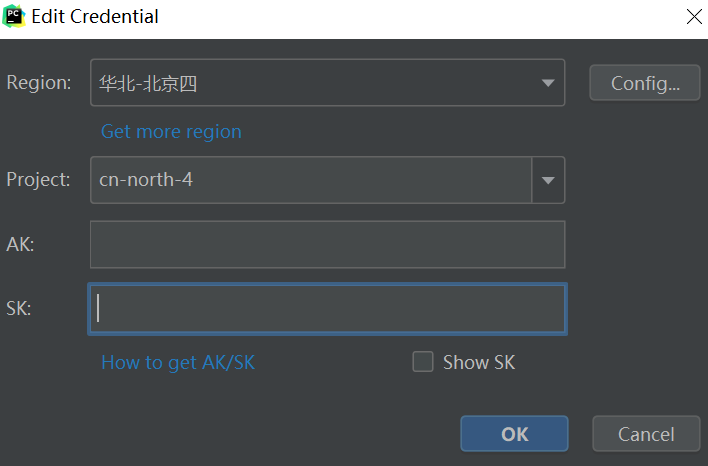Screen dimensions: 708x466
Task: Enable the Show SK checkbox
Action: click(423, 362)
